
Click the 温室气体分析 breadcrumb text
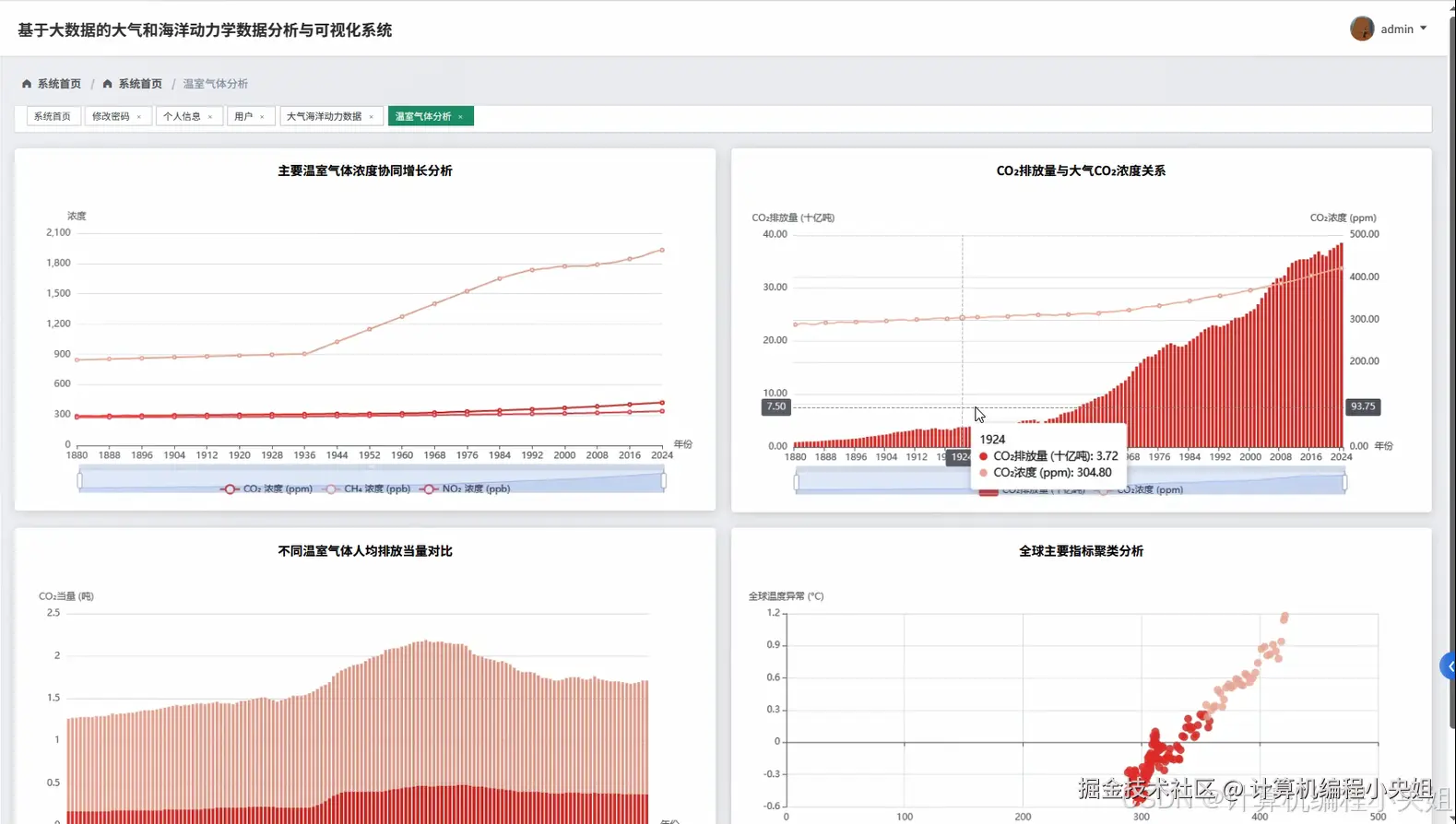coord(215,84)
